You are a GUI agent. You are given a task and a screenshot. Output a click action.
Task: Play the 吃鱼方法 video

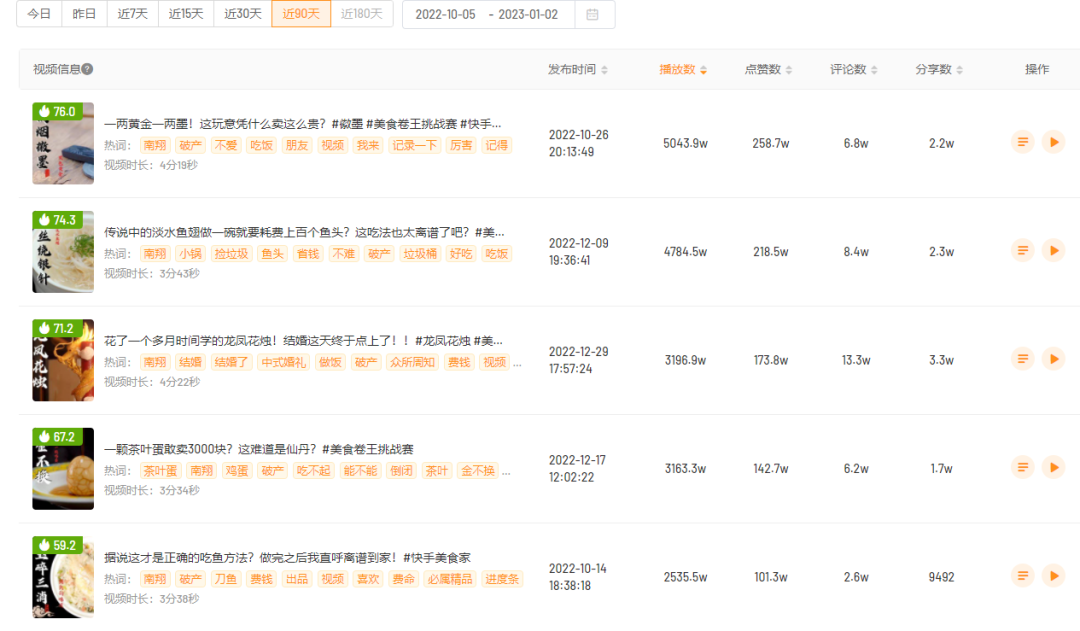[1054, 576]
